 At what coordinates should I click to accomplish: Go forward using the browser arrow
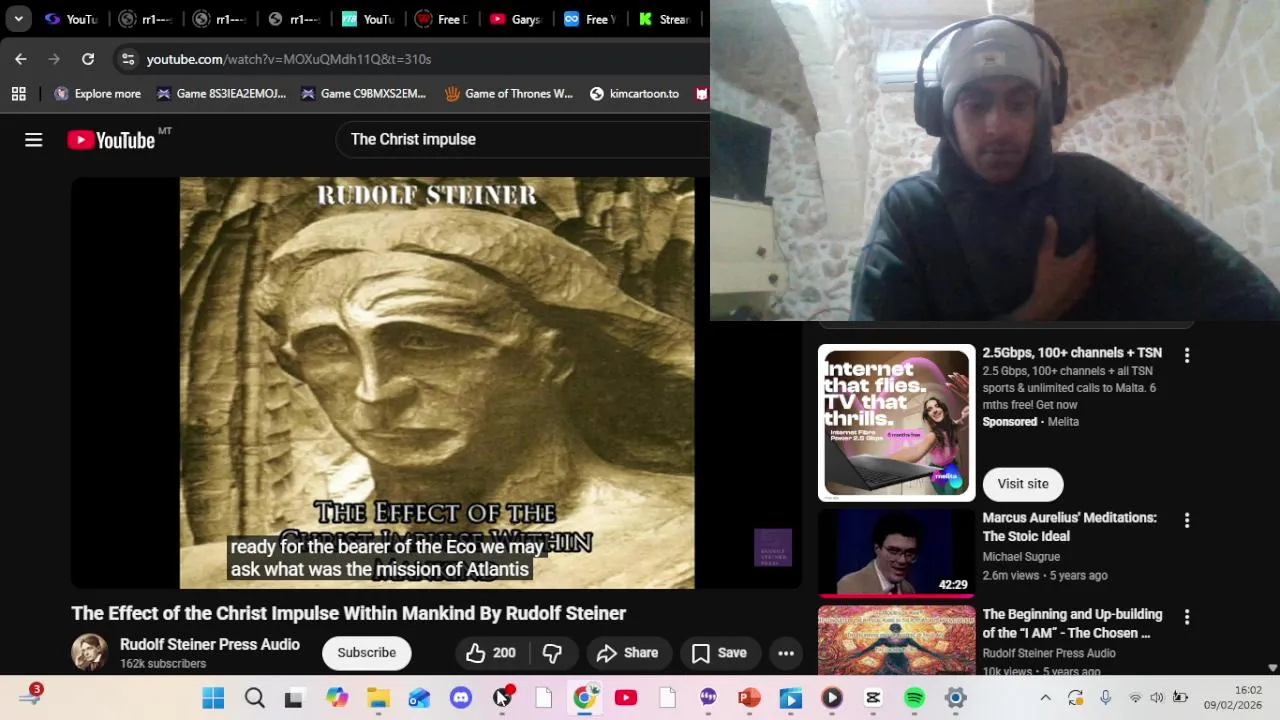[x=54, y=59]
